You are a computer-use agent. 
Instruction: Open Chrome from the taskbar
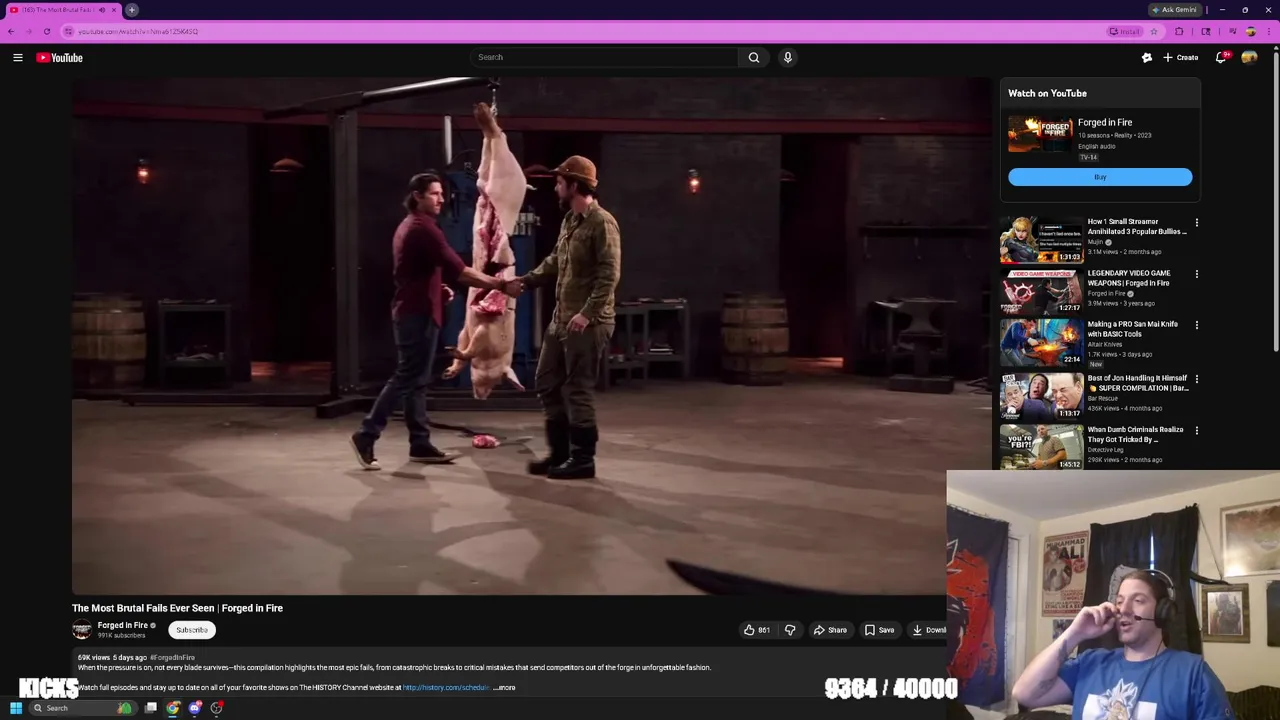tap(173, 708)
